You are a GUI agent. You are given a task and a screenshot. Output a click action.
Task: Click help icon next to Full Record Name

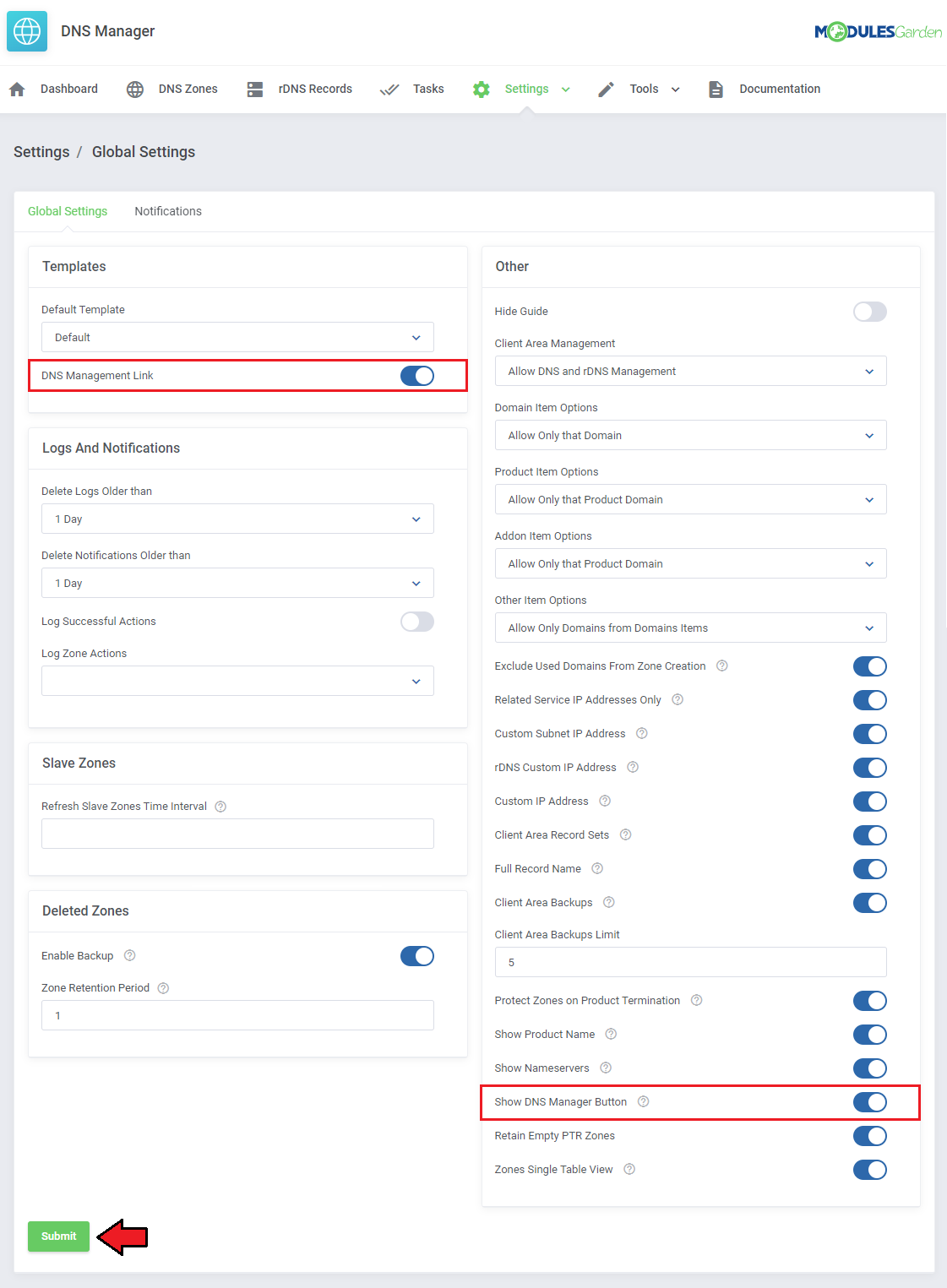click(597, 868)
